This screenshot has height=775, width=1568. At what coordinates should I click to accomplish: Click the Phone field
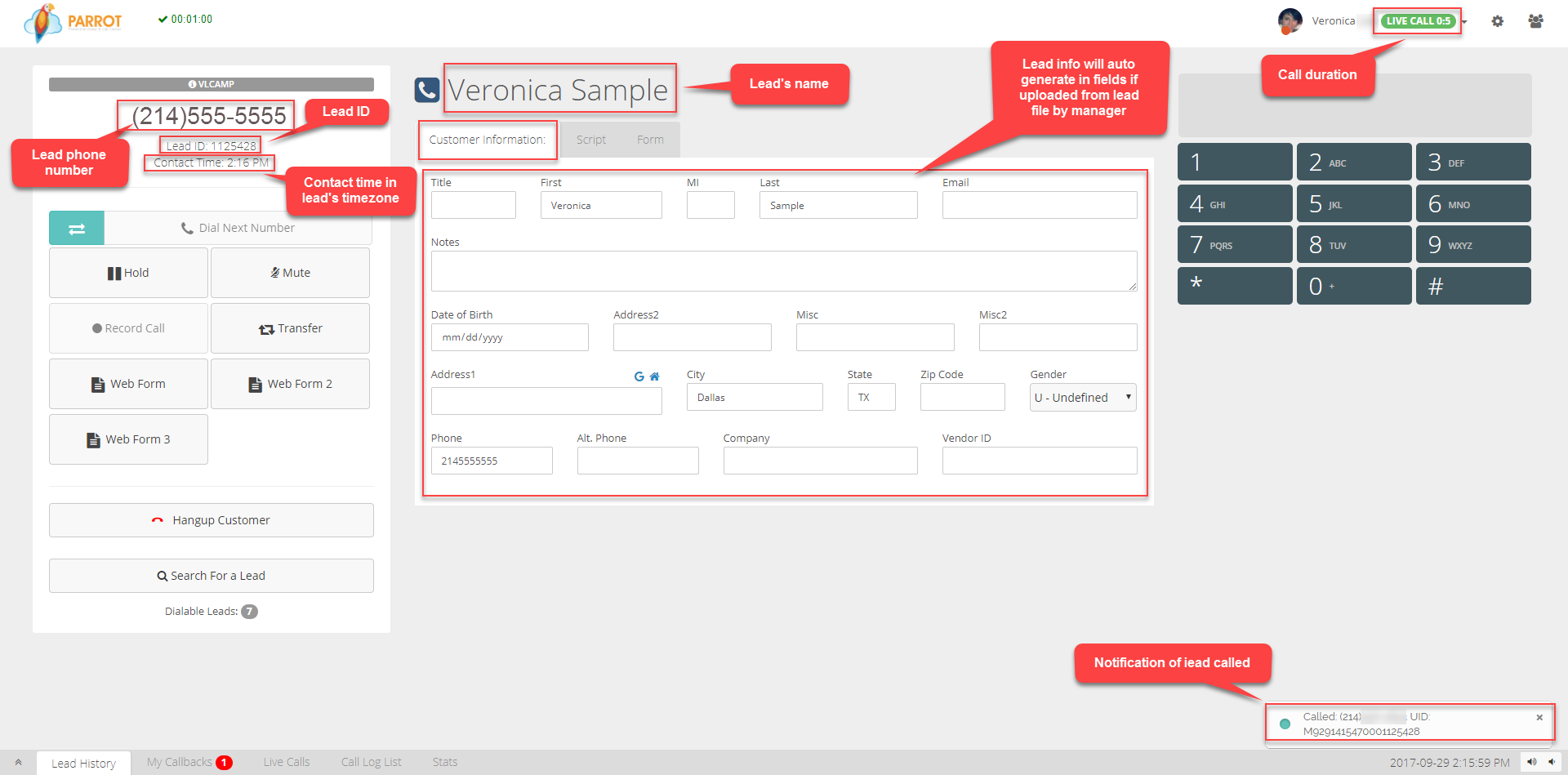tap(492, 461)
